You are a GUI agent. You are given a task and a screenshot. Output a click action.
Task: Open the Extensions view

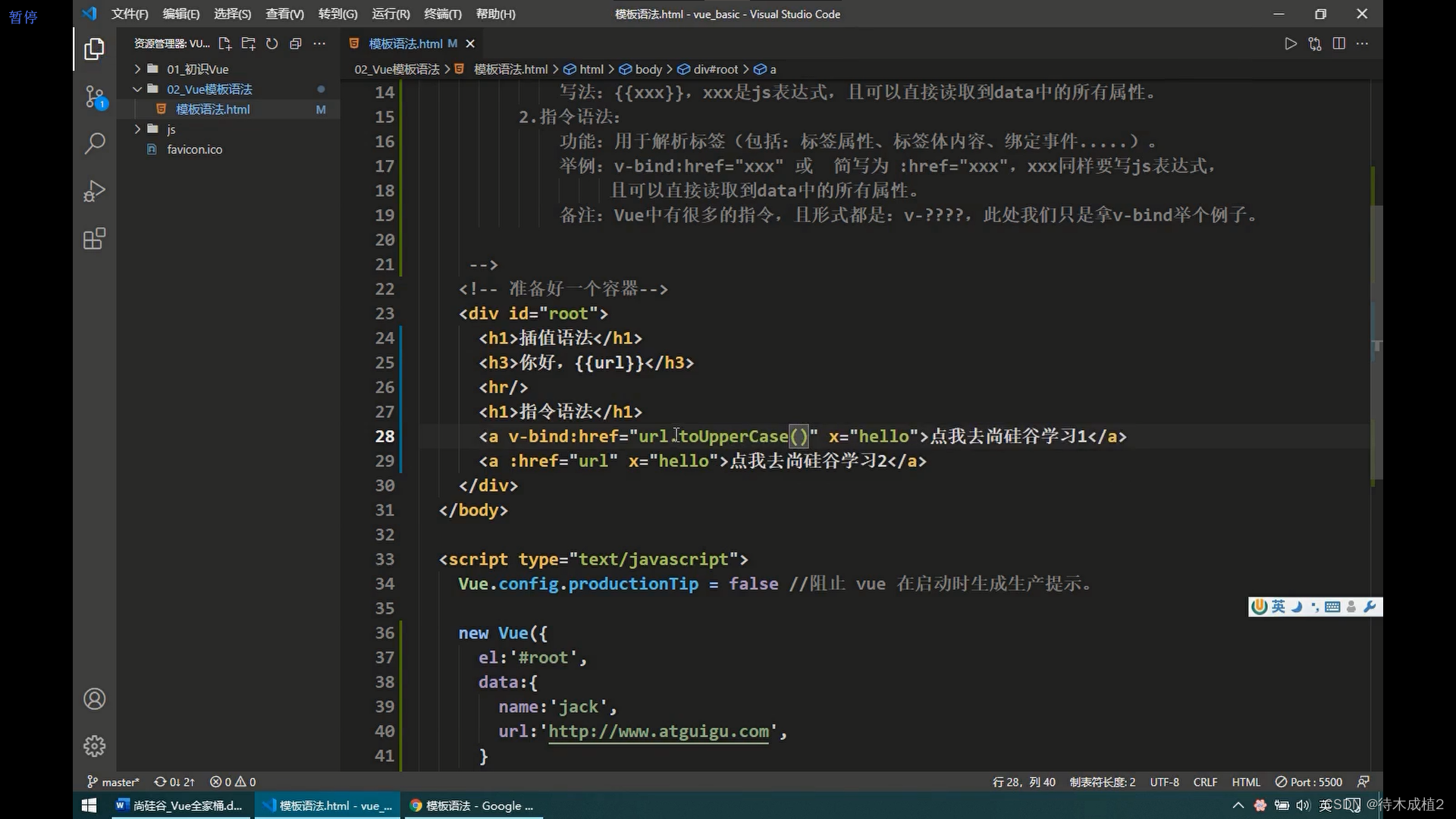94,239
